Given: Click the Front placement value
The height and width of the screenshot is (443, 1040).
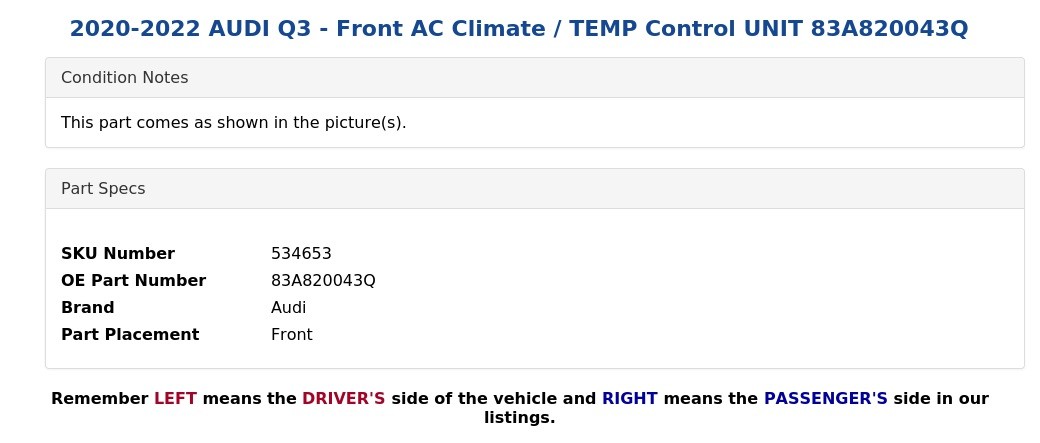Looking at the screenshot, I should pyautogui.click(x=292, y=334).
